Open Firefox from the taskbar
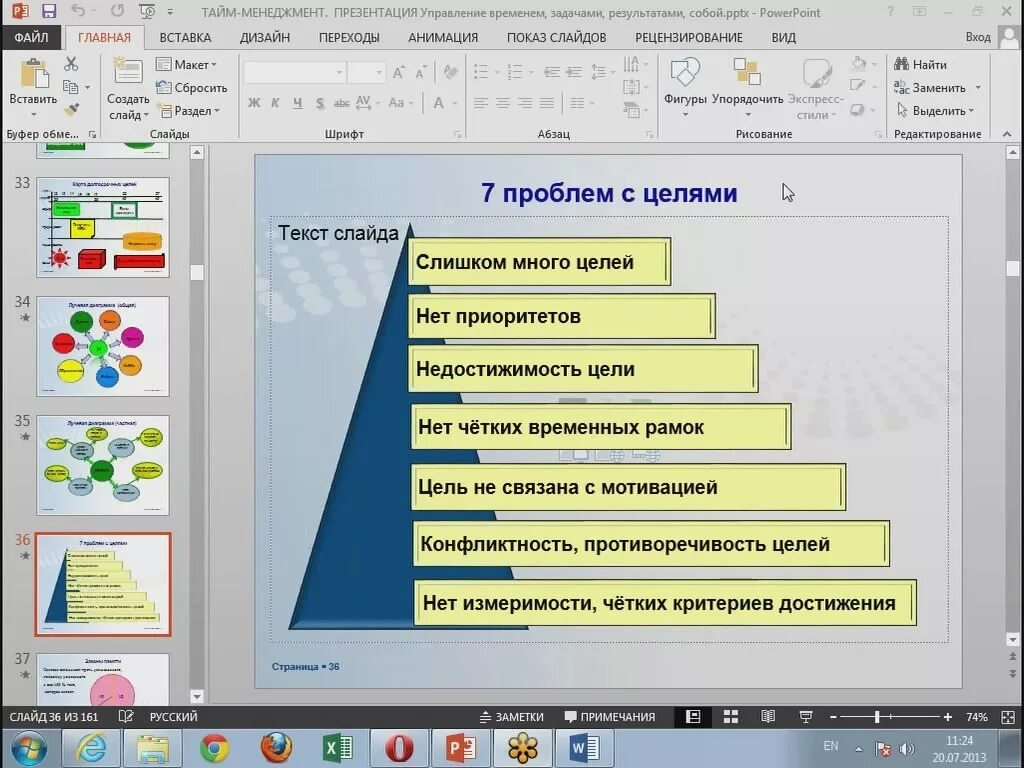The image size is (1024, 768). pyautogui.click(x=276, y=748)
